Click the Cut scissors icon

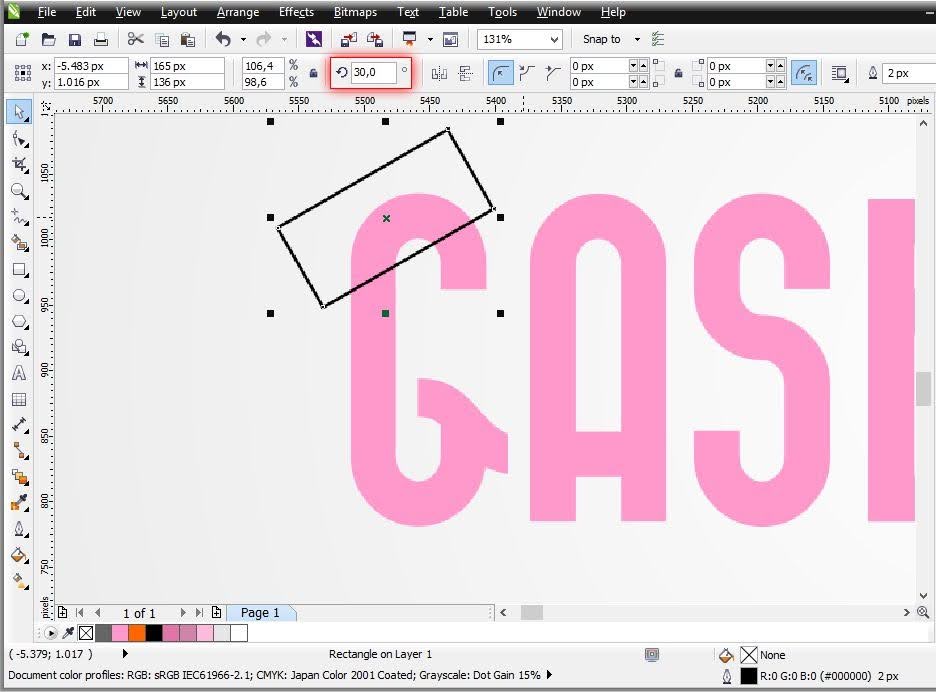click(136, 39)
